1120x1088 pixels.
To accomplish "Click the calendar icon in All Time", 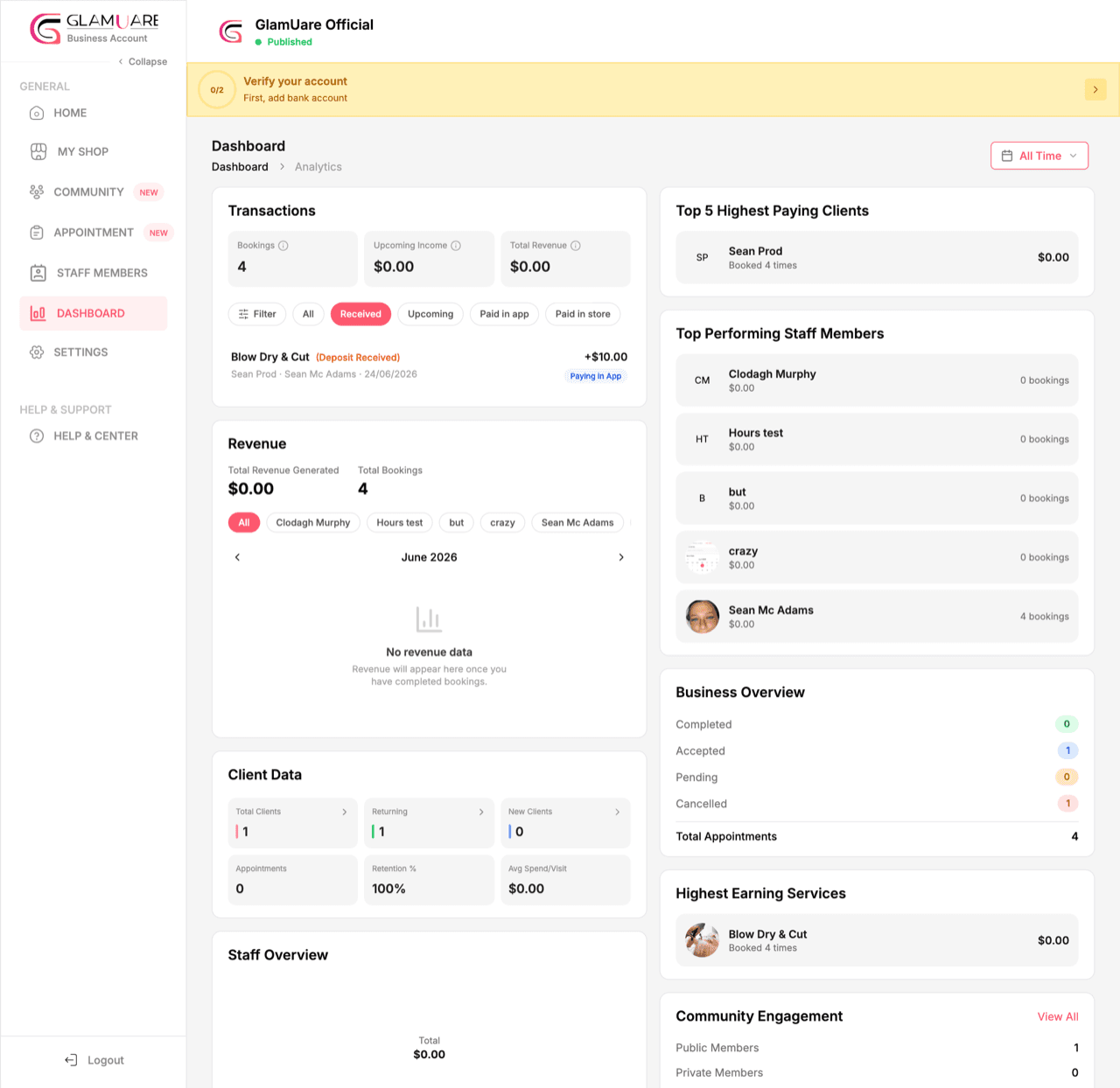I will pos(1007,156).
